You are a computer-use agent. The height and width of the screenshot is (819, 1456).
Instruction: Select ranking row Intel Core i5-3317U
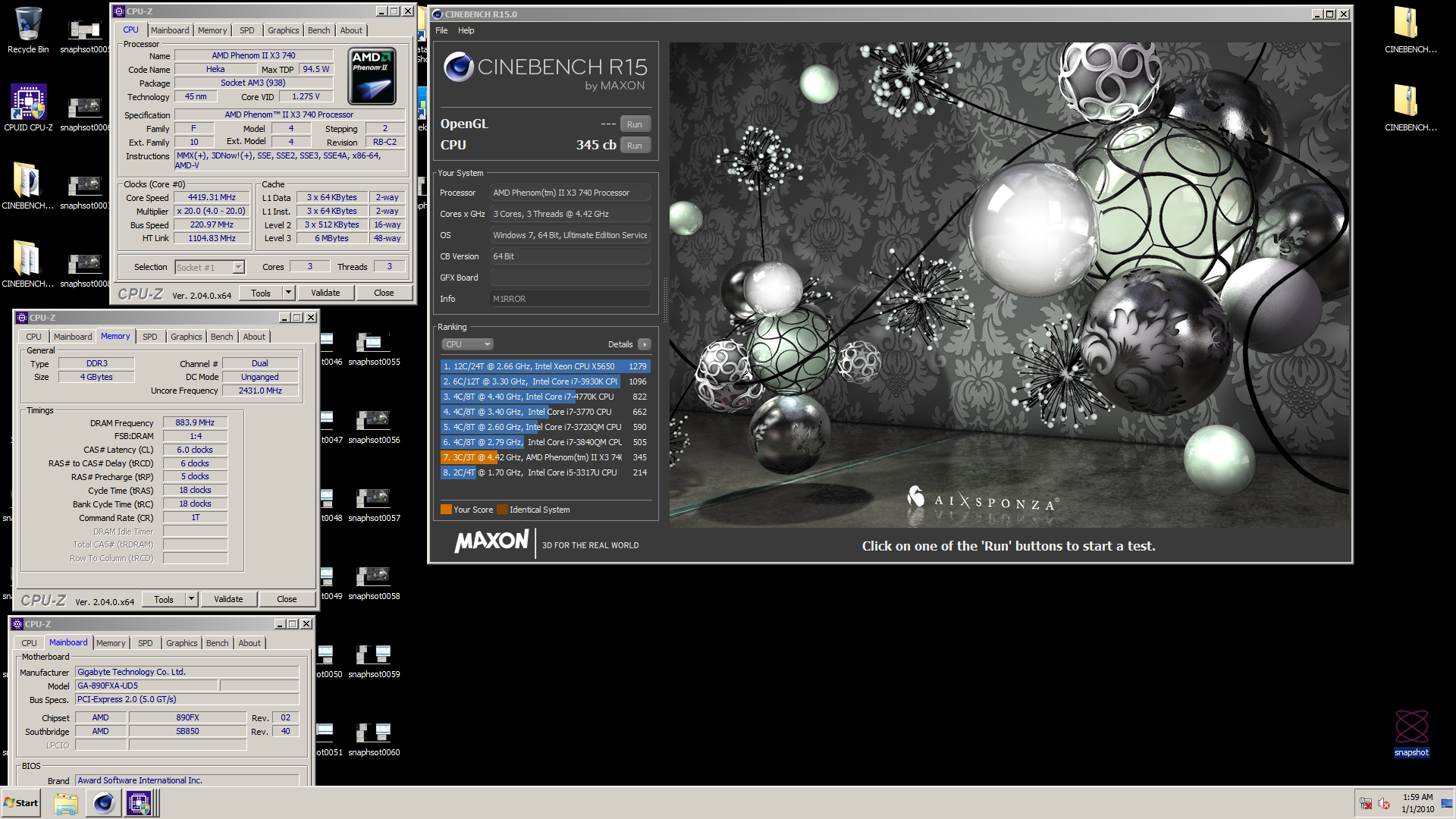tap(545, 472)
